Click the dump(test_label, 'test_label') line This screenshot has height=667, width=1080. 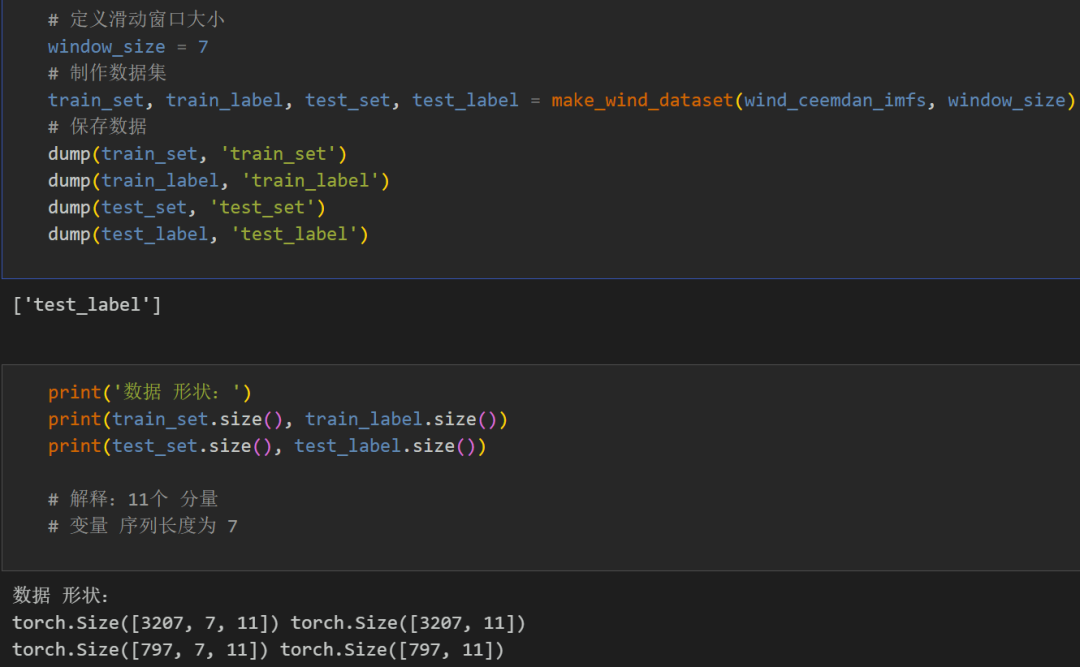[x=208, y=235]
